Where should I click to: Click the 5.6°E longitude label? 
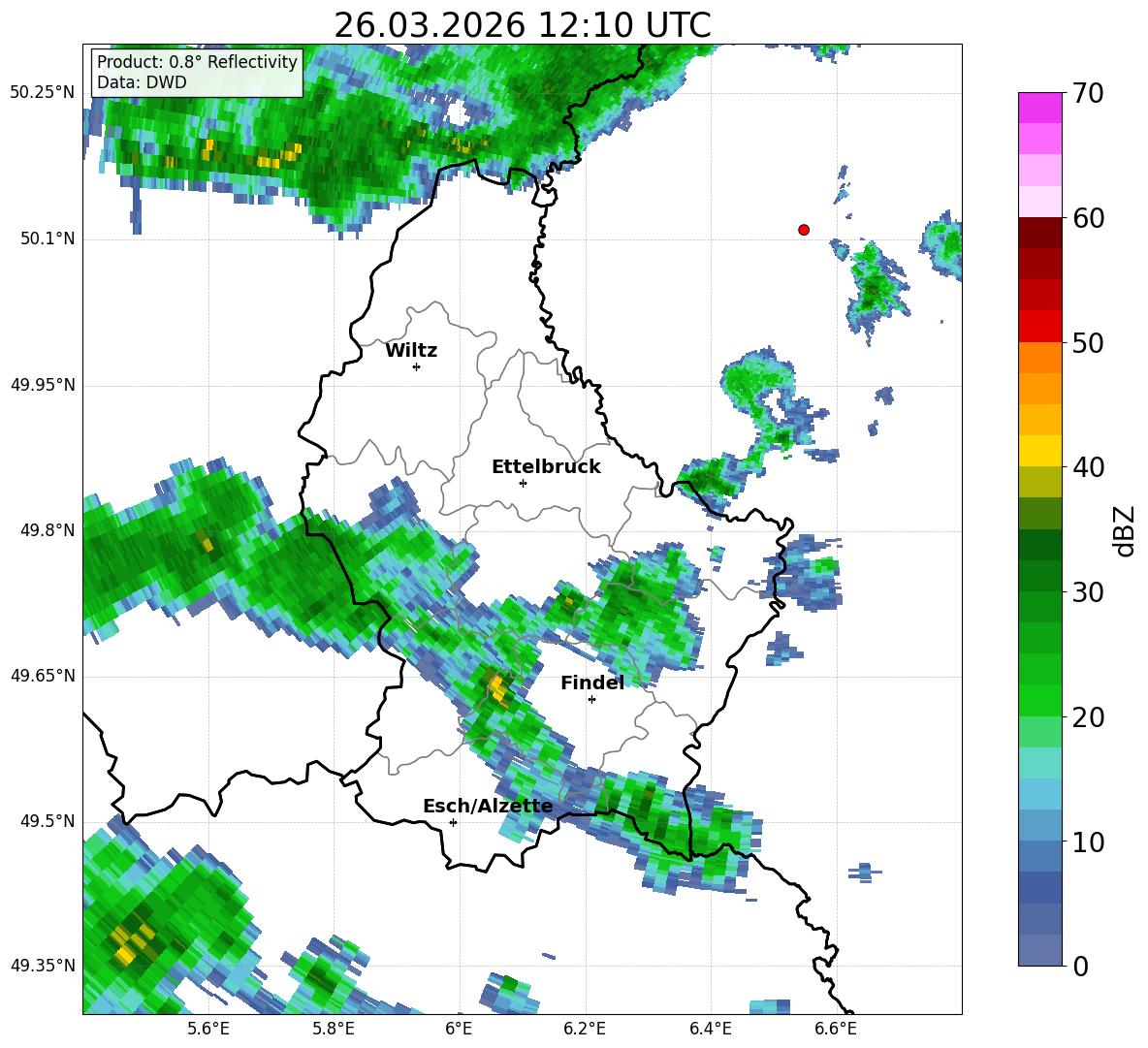pyautogui.click(x=208, y=1029)
